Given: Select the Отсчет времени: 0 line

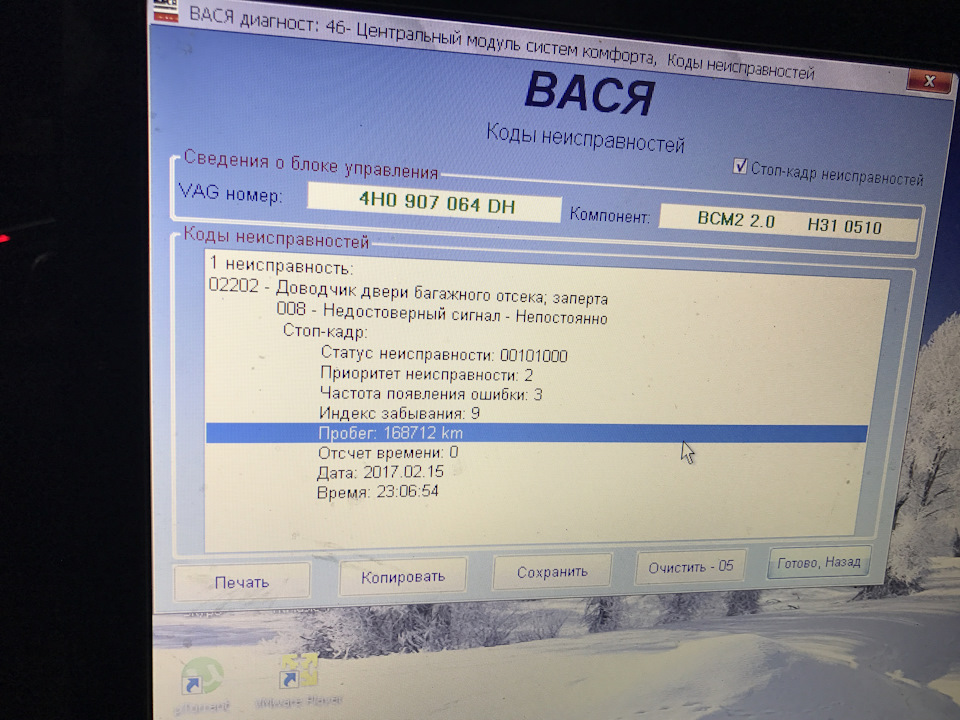Looking at the screenshot, I should (x=388, y=452).
